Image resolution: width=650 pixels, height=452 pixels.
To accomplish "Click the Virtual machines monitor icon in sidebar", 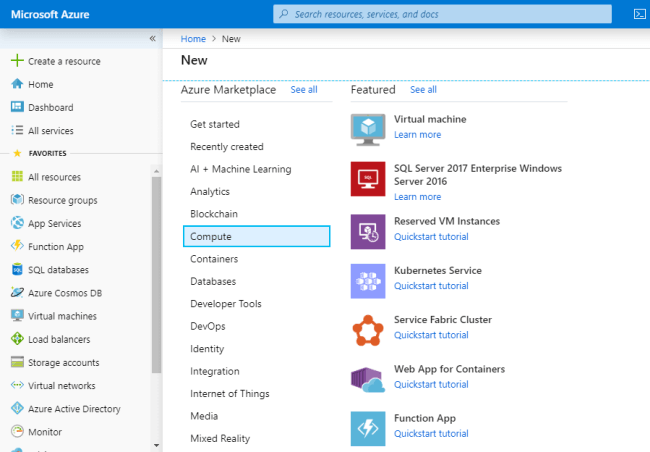I will 17,316.
